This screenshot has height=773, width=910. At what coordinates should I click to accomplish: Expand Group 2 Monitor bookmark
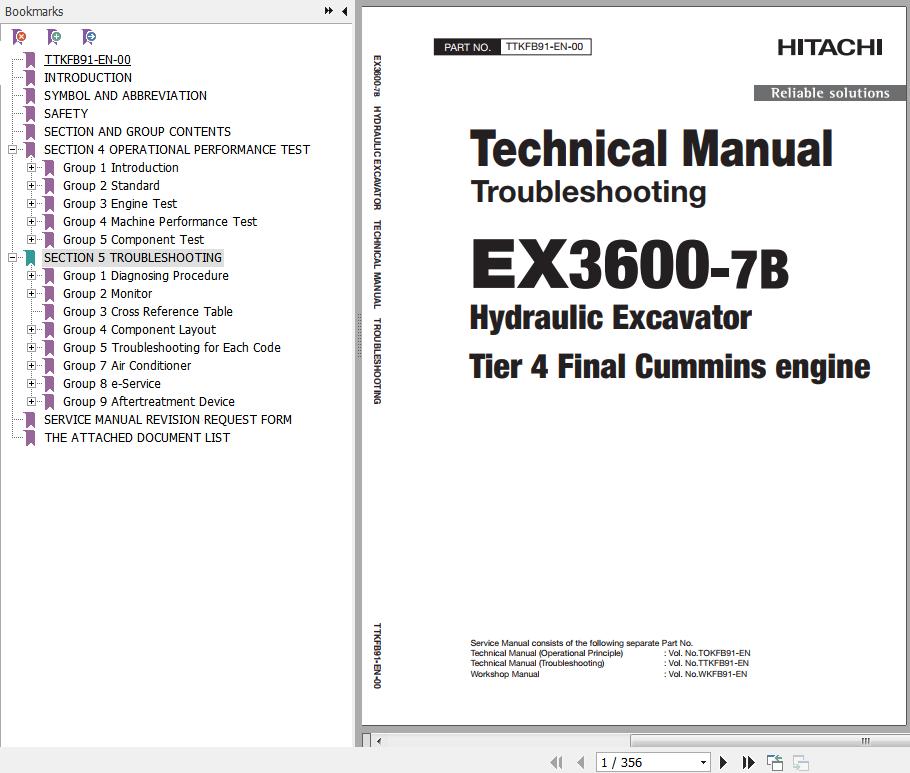31,294
